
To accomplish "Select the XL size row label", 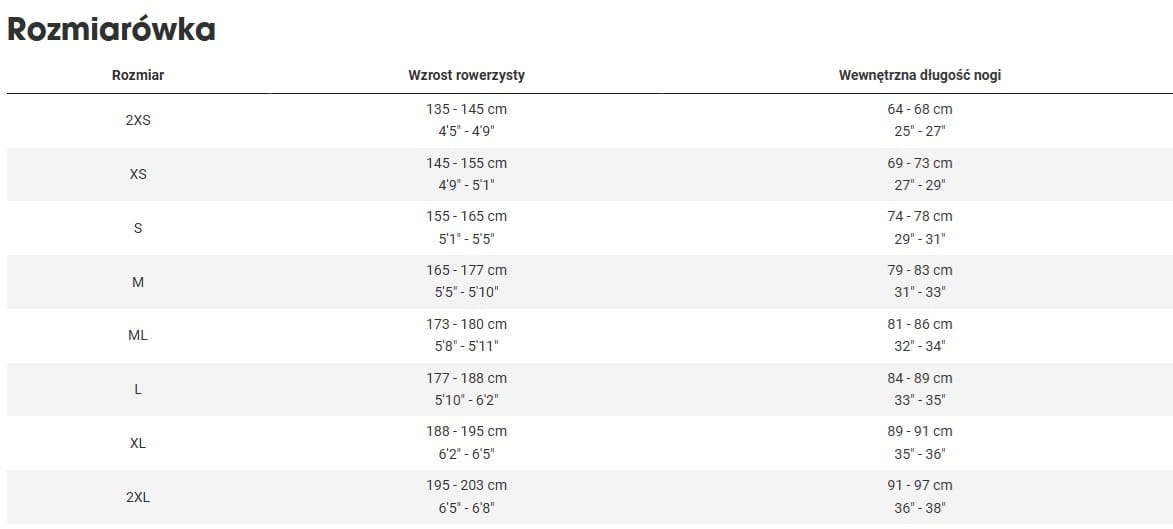I will [138, 443].
